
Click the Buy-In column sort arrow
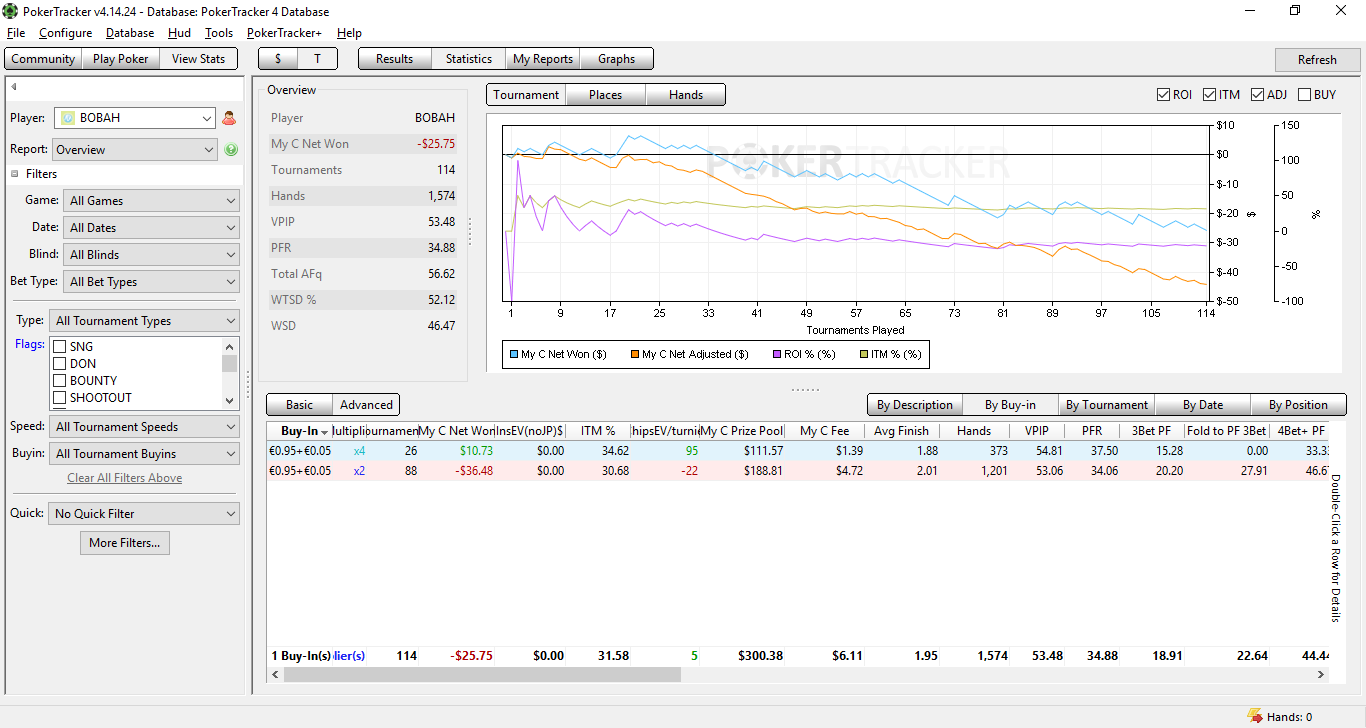(x=324, y=432)
